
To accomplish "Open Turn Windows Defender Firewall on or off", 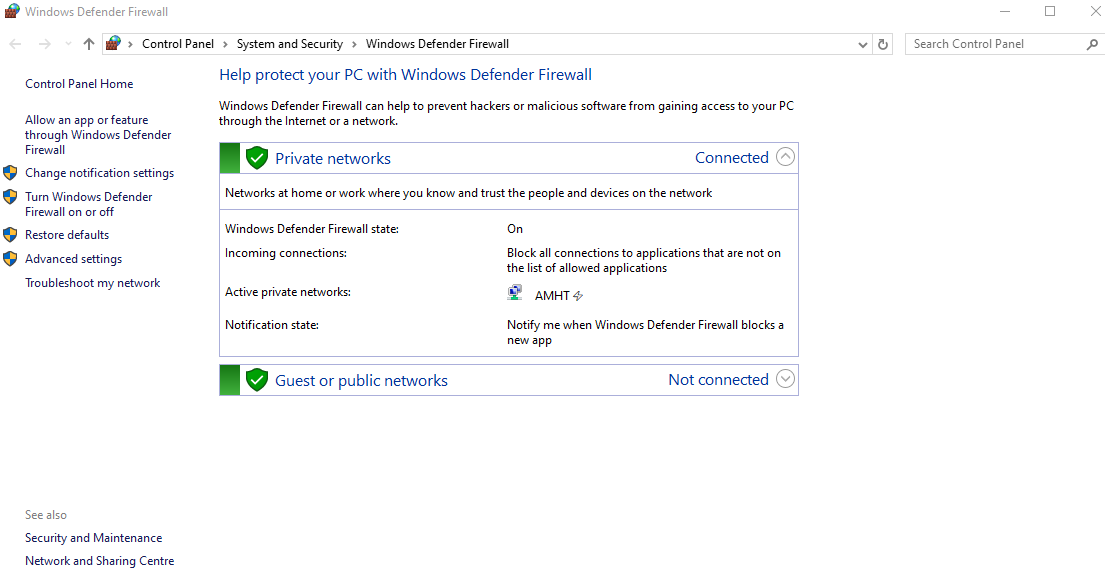I will point(88,204).
